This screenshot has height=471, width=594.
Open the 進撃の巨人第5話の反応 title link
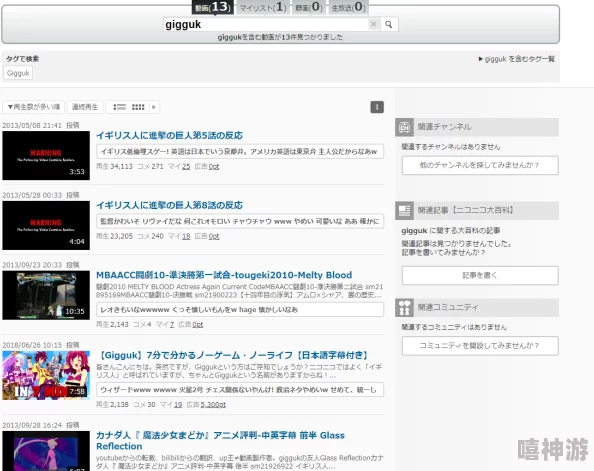169,135
